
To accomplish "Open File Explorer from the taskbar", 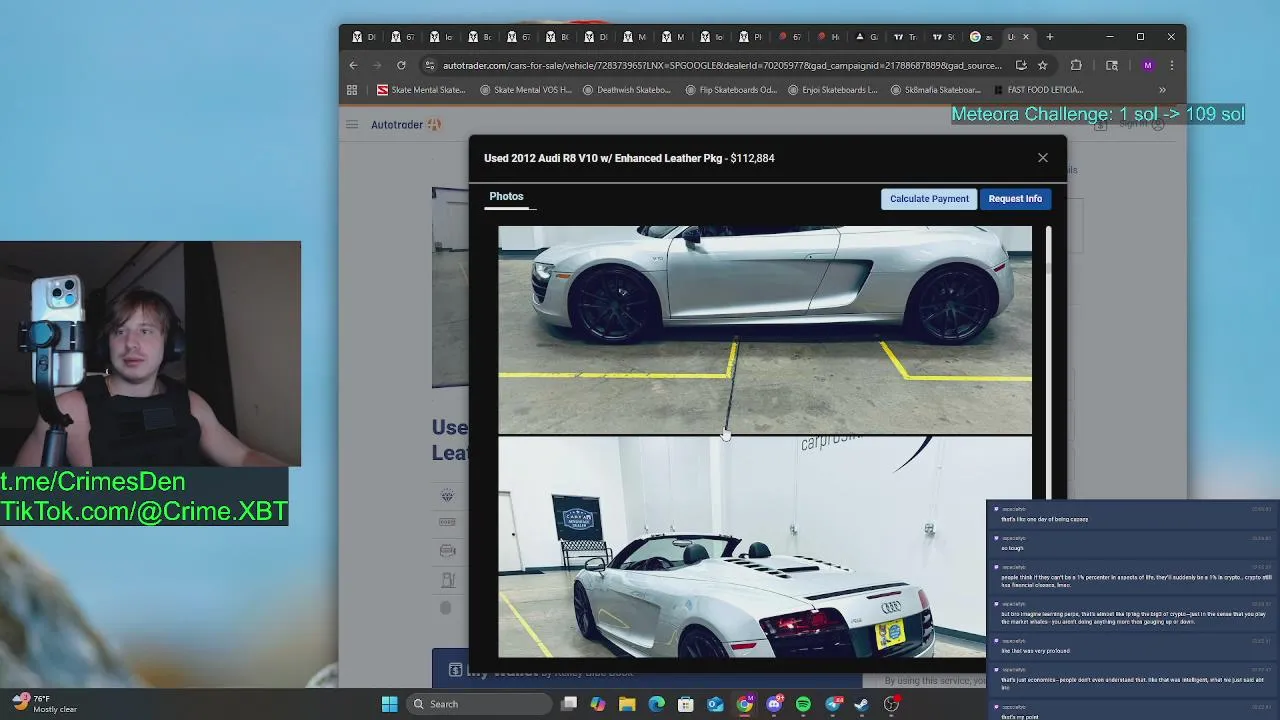I will tap(627, 704).
